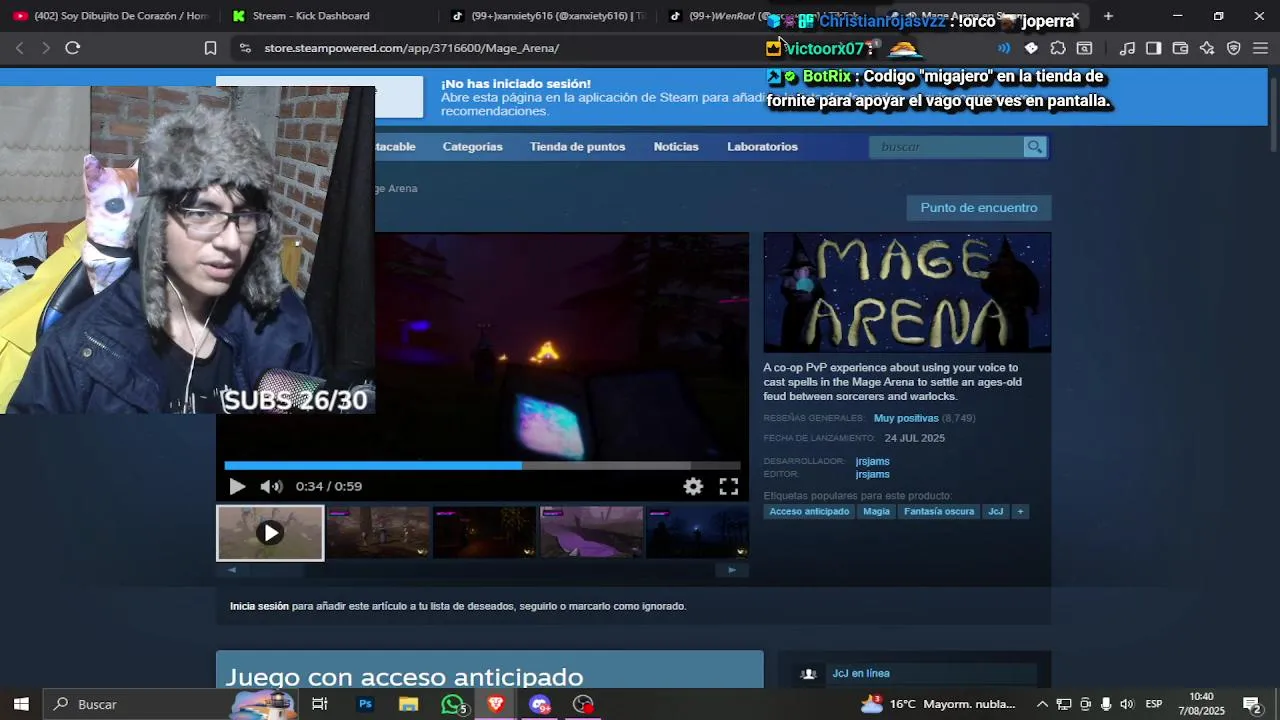The height and width of the screenshot is (720, 1280).
Task: Open the taskbar volume speaker icon
Action: coord(1127,704)
